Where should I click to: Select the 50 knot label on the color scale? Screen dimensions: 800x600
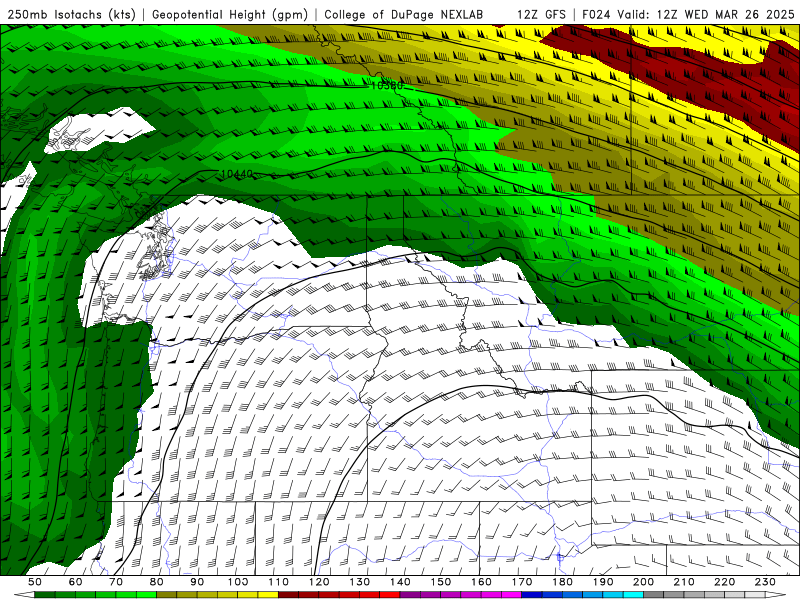(x=35, y=582)
